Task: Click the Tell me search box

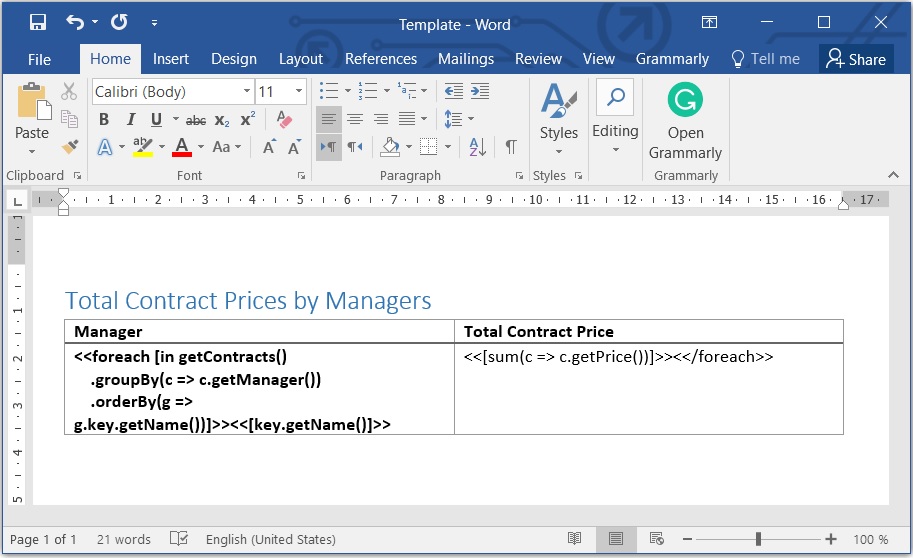Action: pyautogui.click(x=766, y=59)
